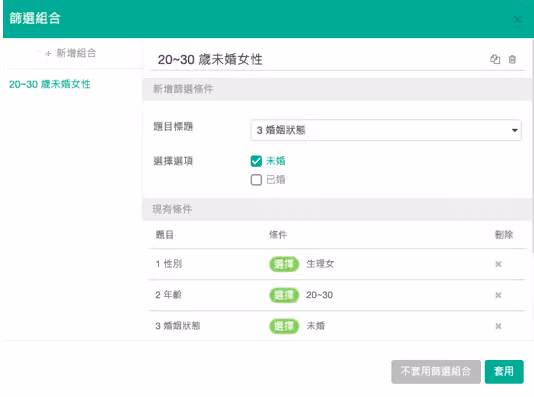Click the 已婚 option label text

click(276, 180)
